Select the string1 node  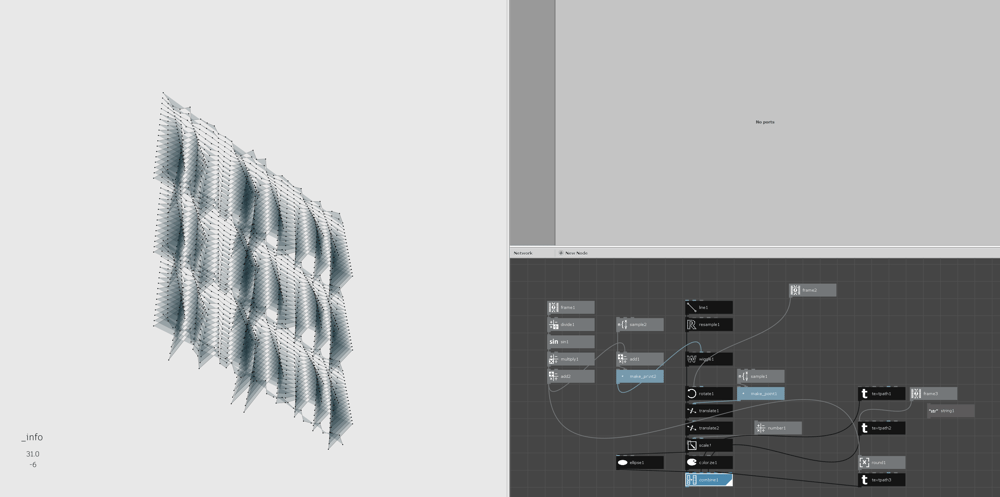(x=950, y=411)
